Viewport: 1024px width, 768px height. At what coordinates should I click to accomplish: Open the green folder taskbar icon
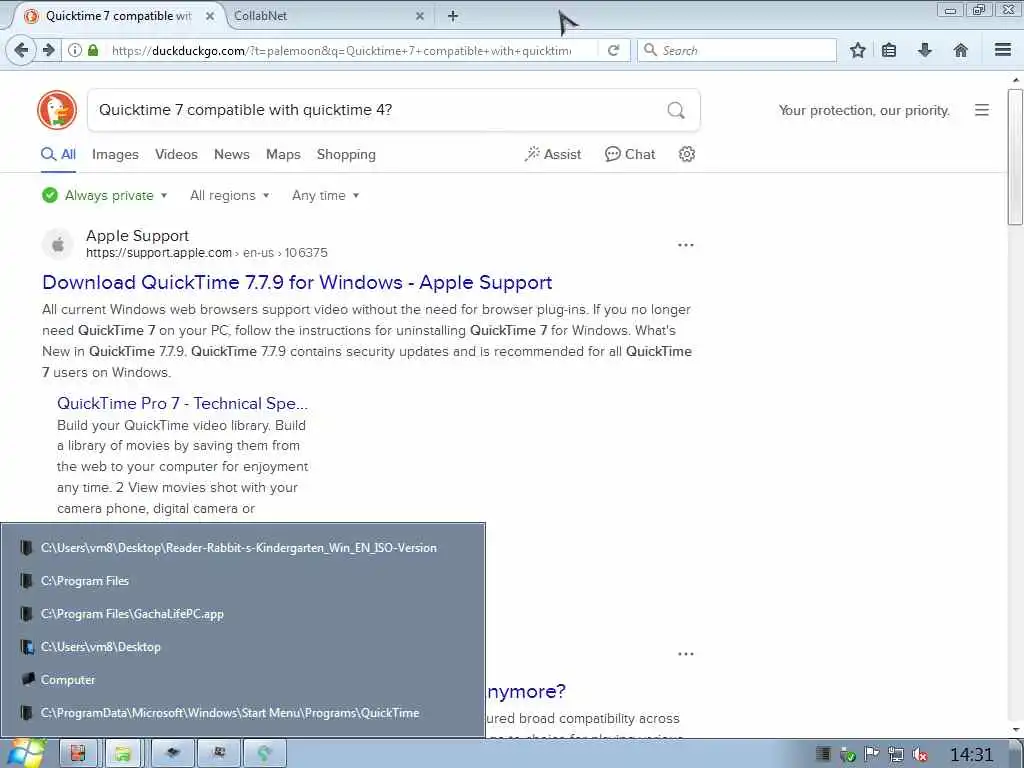click(x=123, y=754)
